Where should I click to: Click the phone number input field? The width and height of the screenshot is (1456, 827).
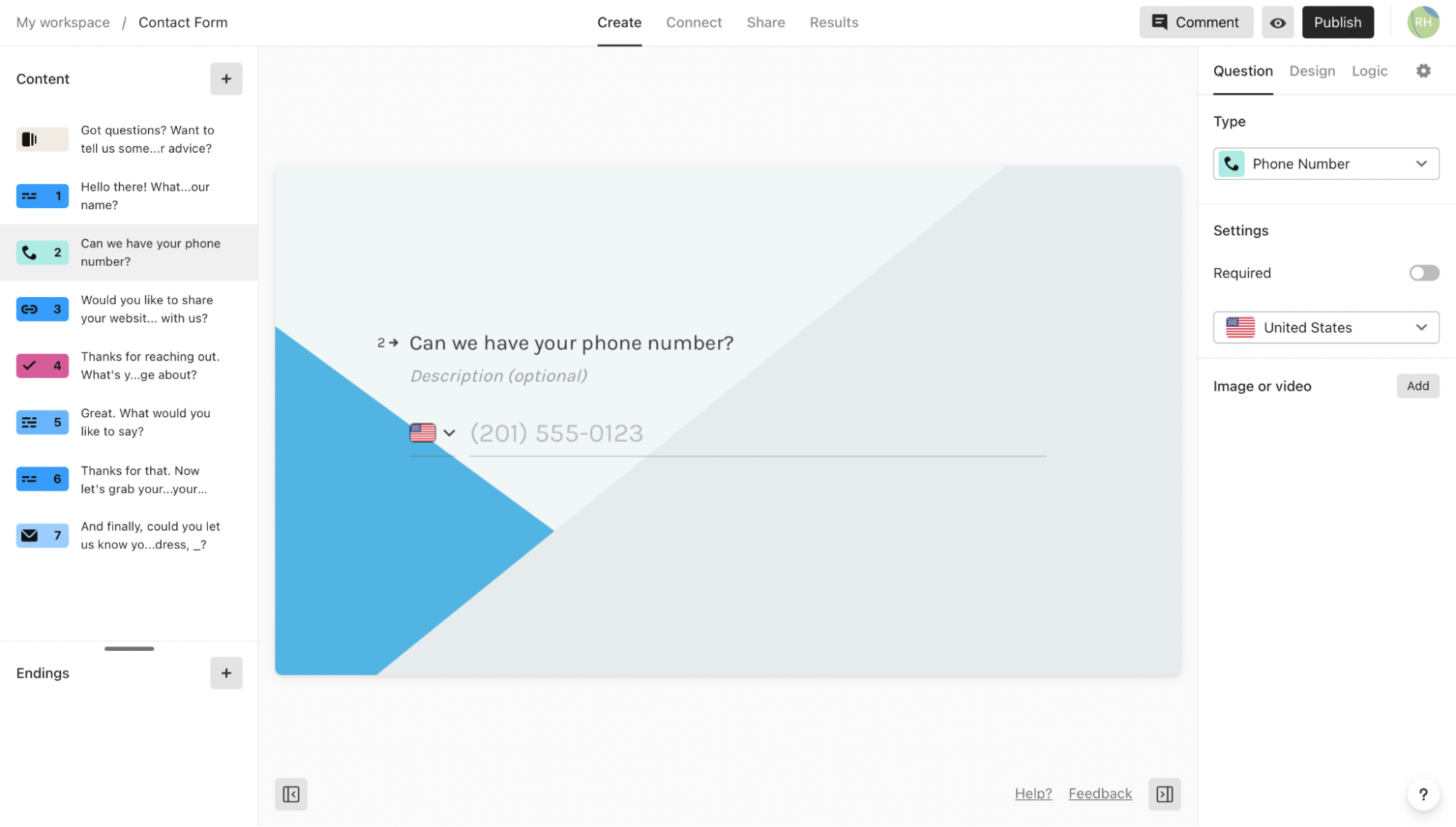tap(757, 432)
